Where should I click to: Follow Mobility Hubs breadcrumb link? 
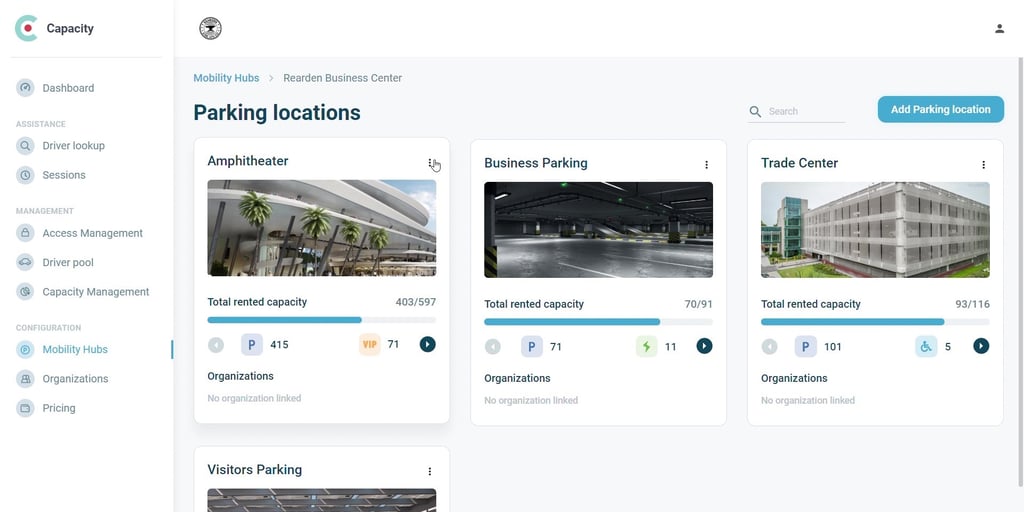pyautogui.click(x=226, y=78)
